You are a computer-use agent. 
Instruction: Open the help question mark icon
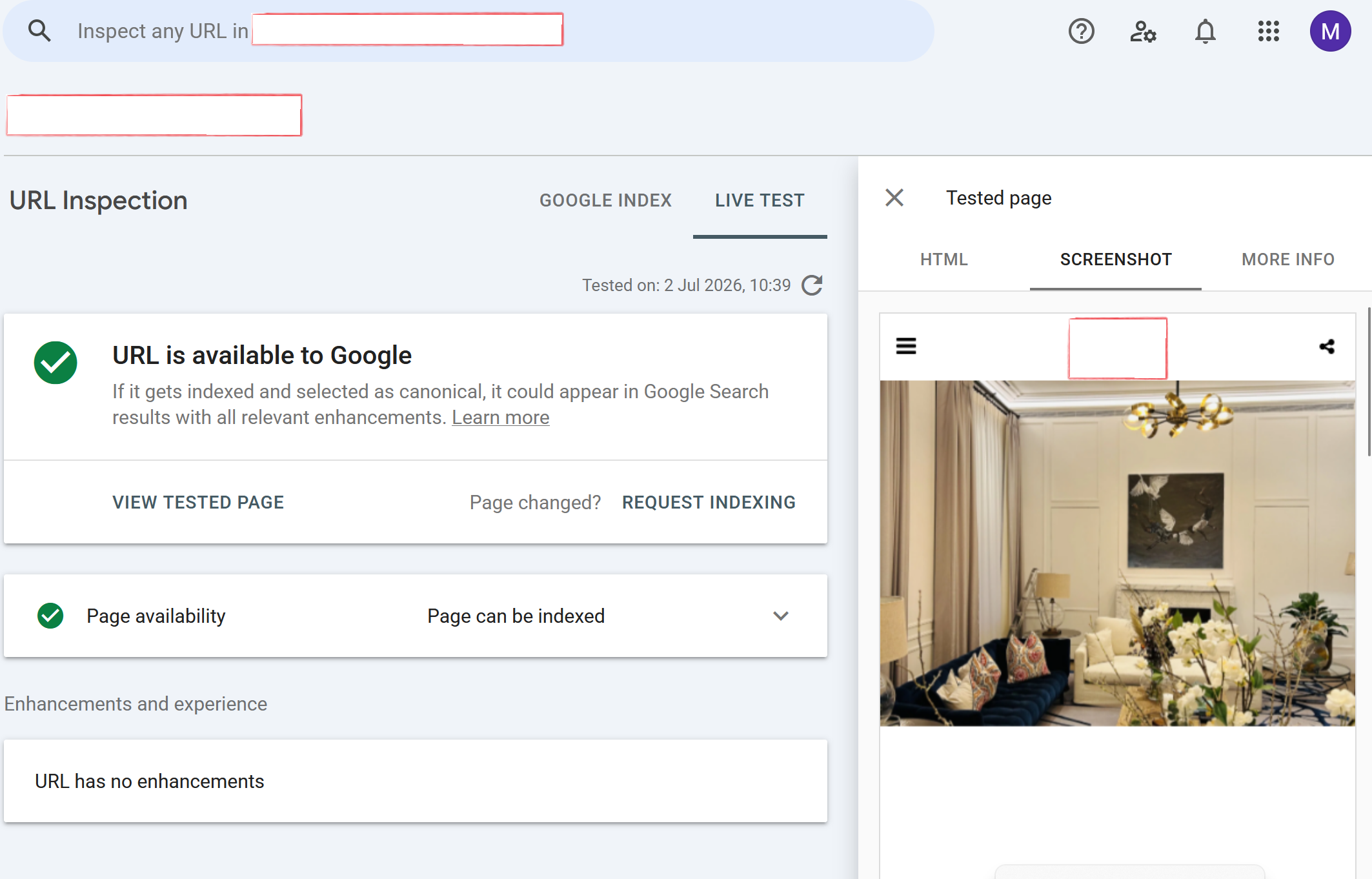pyautogui.click(x=1081, y=31)
